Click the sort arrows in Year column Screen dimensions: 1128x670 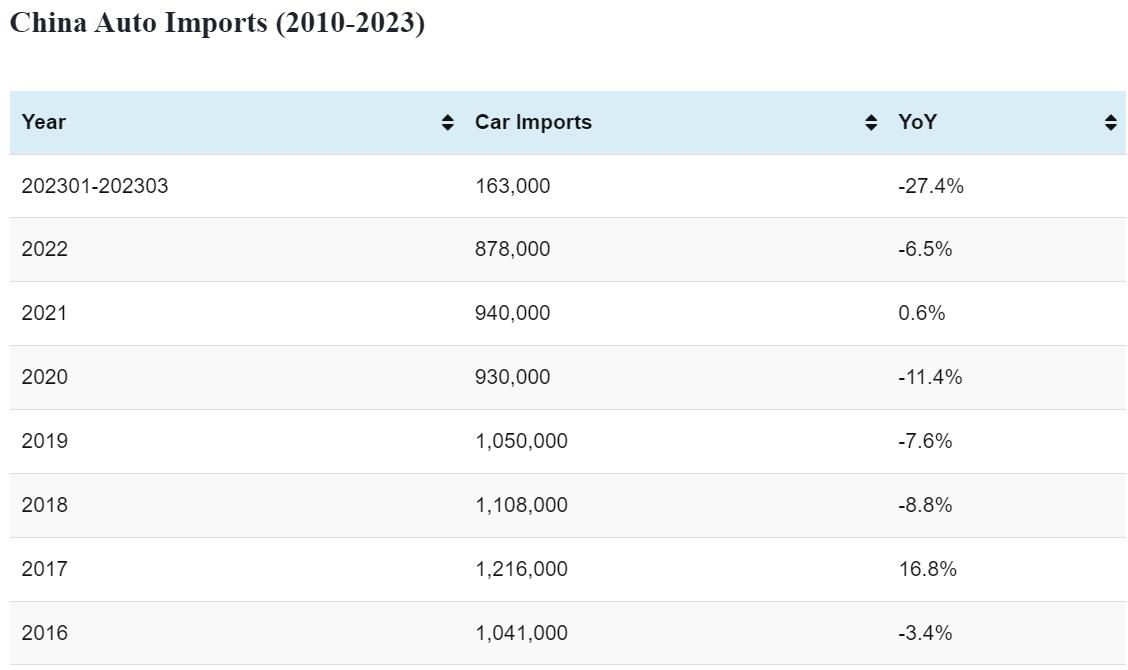pos(447,122)
